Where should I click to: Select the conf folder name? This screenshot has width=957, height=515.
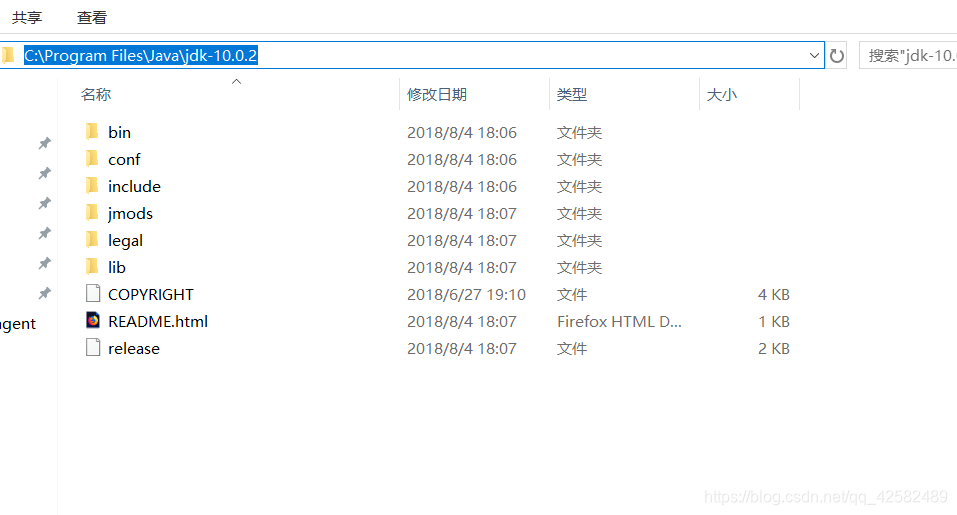pos(125,159)
